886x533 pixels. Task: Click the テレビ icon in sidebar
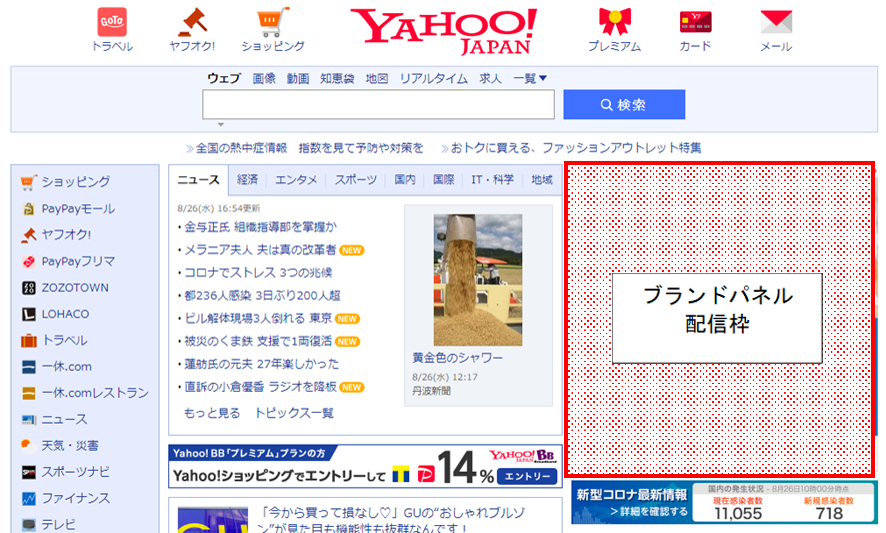pyautogui.click(x=29, y=525)
